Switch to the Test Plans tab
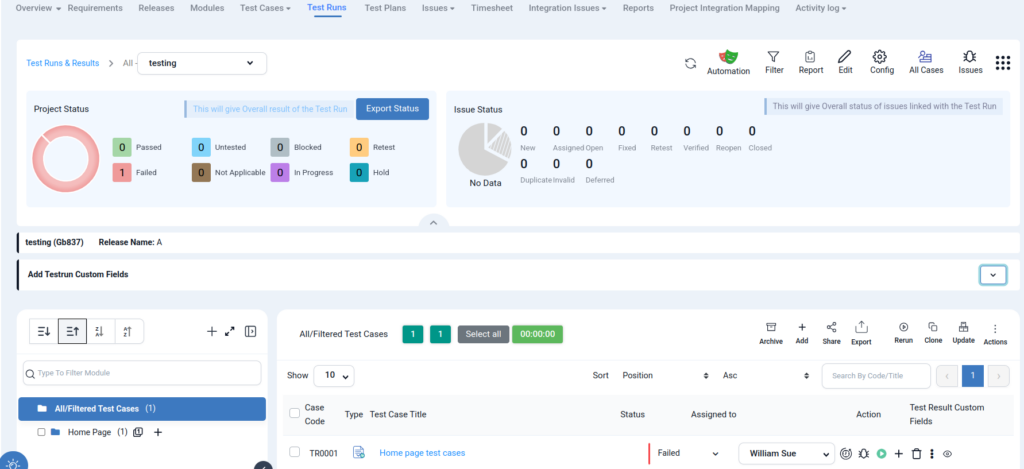Image resolution: width=1024 pixels, height=469 pixels. [385, 8]
